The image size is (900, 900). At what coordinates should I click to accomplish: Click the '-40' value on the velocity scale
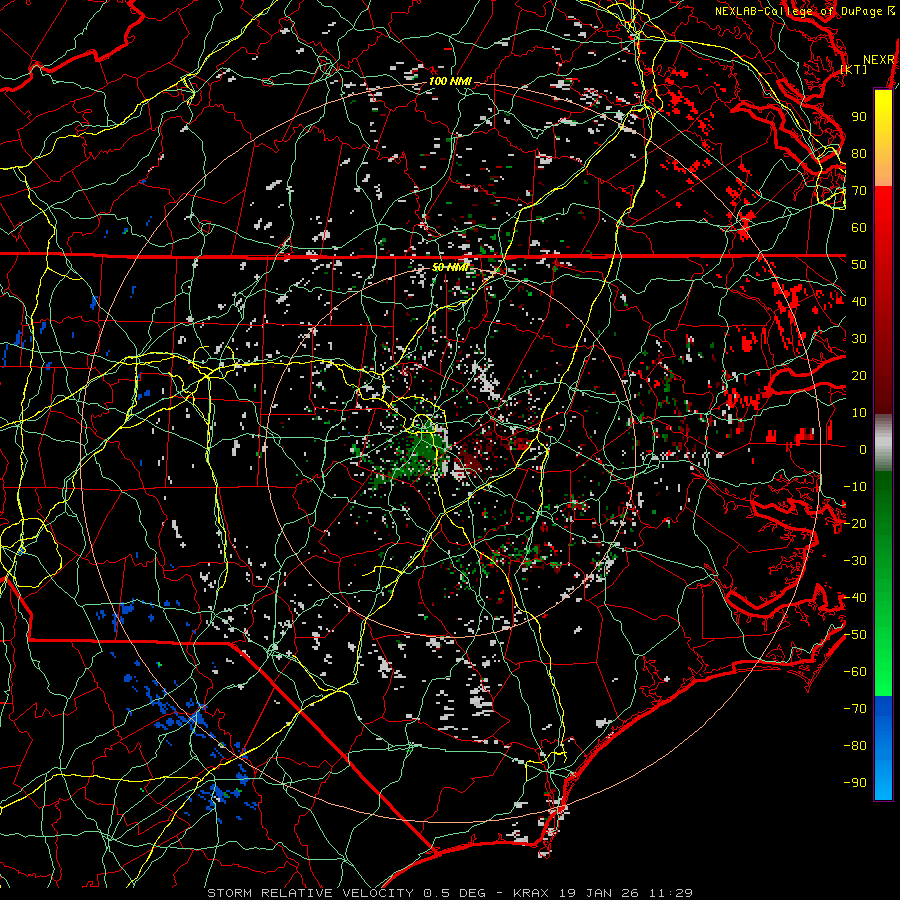point(855,598)
